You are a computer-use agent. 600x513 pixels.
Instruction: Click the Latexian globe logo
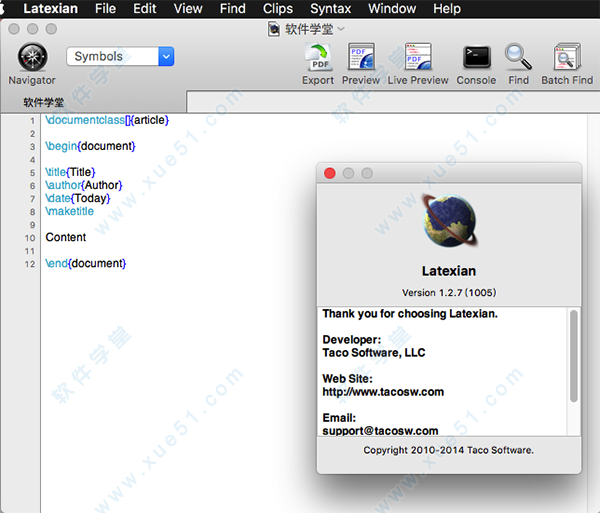(449, 220)
